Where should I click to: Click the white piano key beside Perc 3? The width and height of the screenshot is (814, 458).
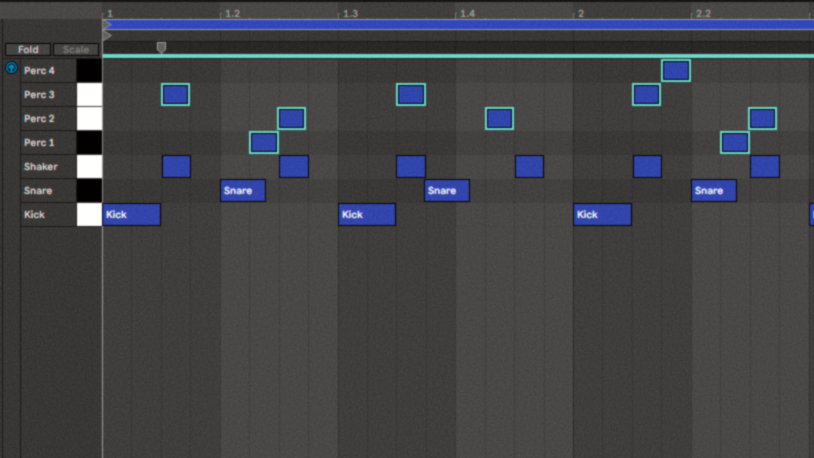click(x=89, y=95)
